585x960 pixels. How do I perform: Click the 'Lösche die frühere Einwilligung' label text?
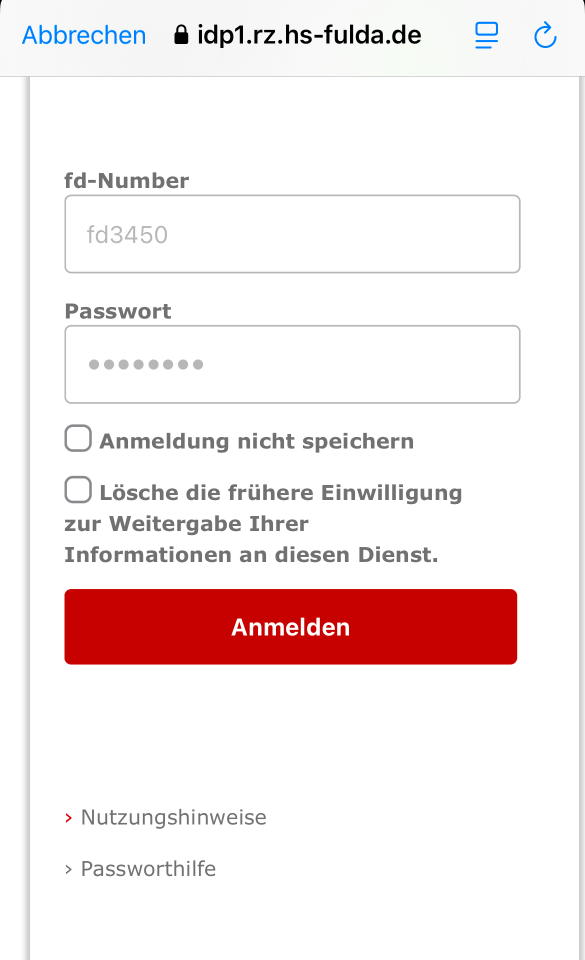click(x=281, y=493)
